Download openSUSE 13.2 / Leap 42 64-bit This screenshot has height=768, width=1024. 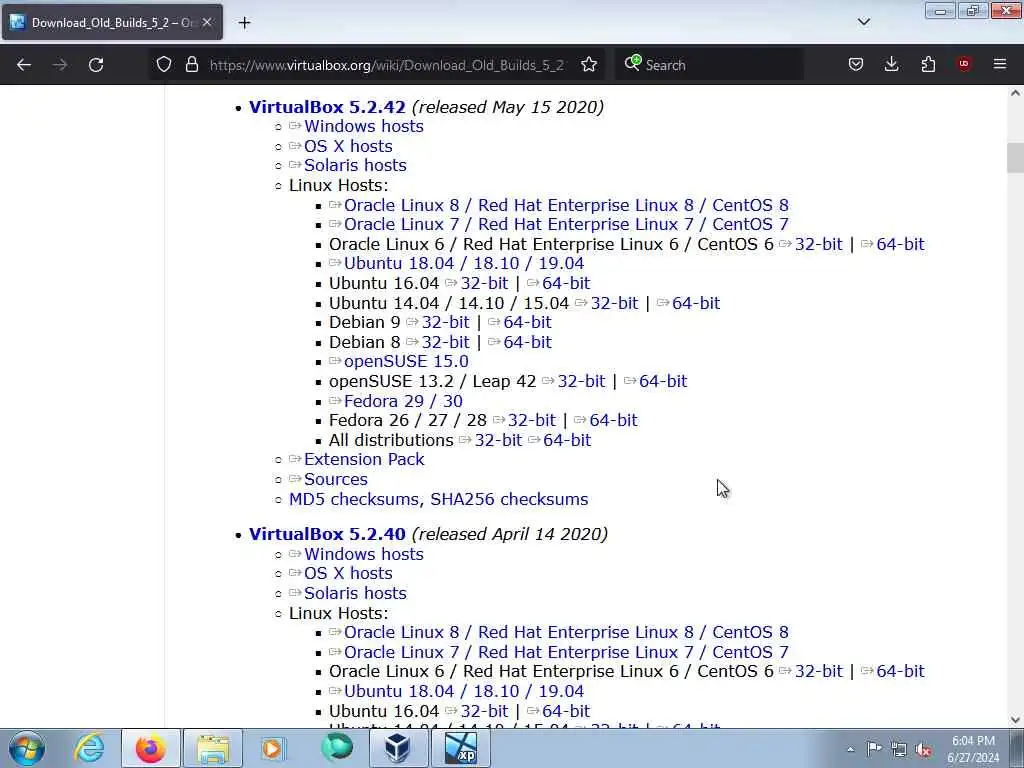[x=663, y=381]
